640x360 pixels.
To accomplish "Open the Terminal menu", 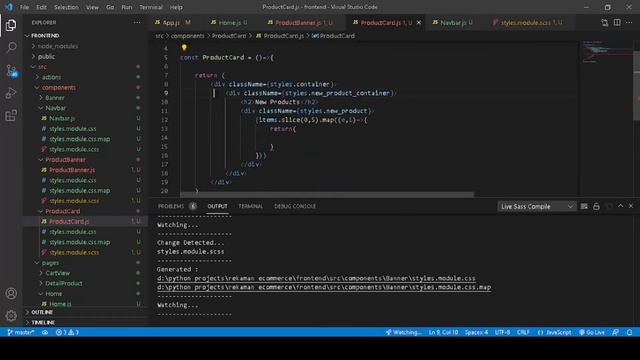I will [151, 7].
